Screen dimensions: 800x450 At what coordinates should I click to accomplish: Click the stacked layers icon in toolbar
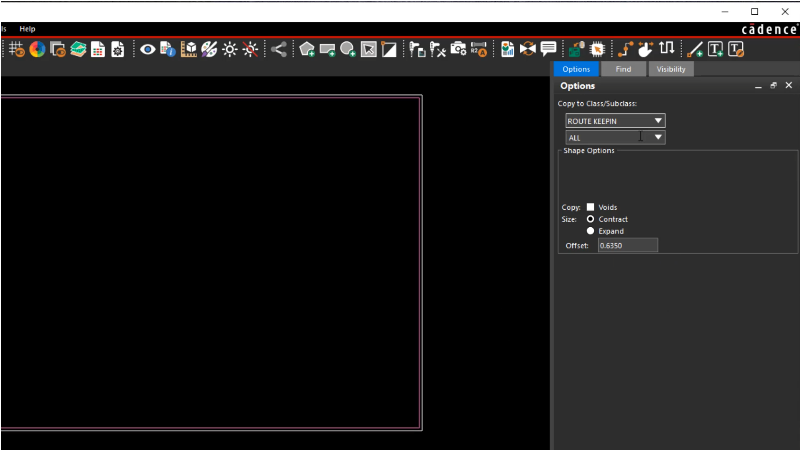77,49
